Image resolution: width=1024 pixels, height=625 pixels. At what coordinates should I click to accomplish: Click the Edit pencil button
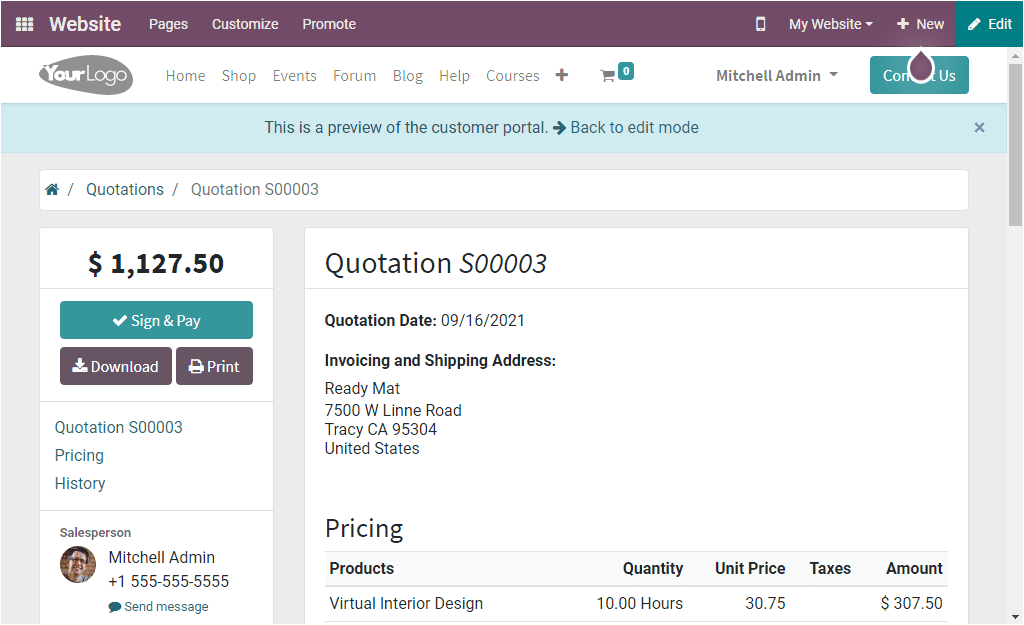[989, 23]
